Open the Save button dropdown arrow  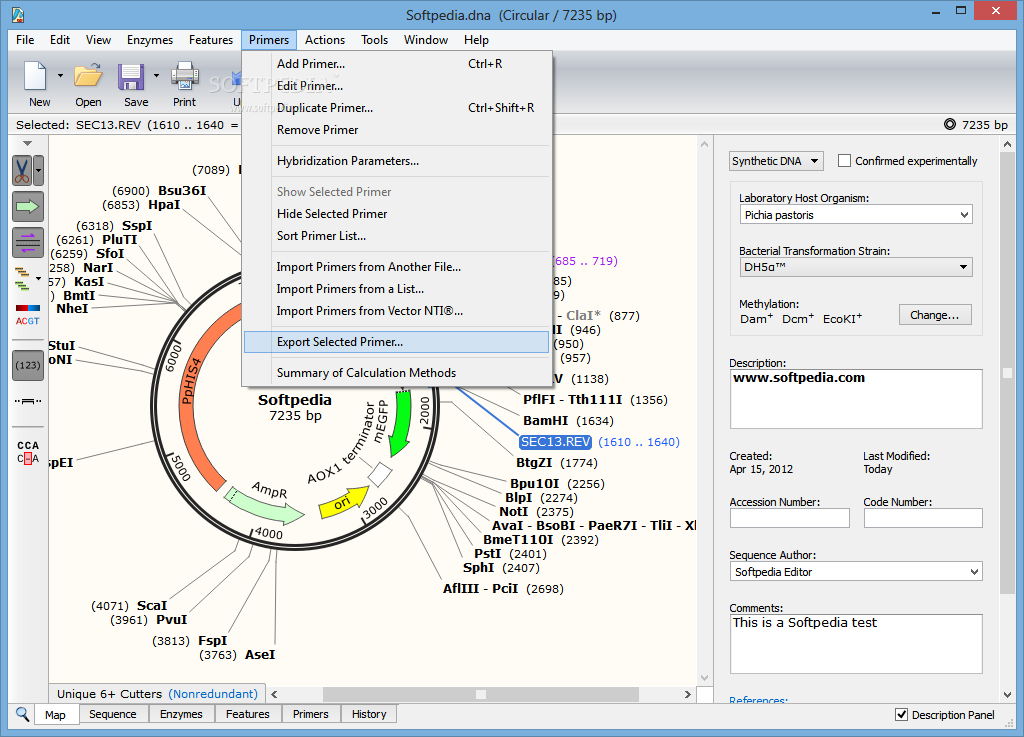[156, 76]
